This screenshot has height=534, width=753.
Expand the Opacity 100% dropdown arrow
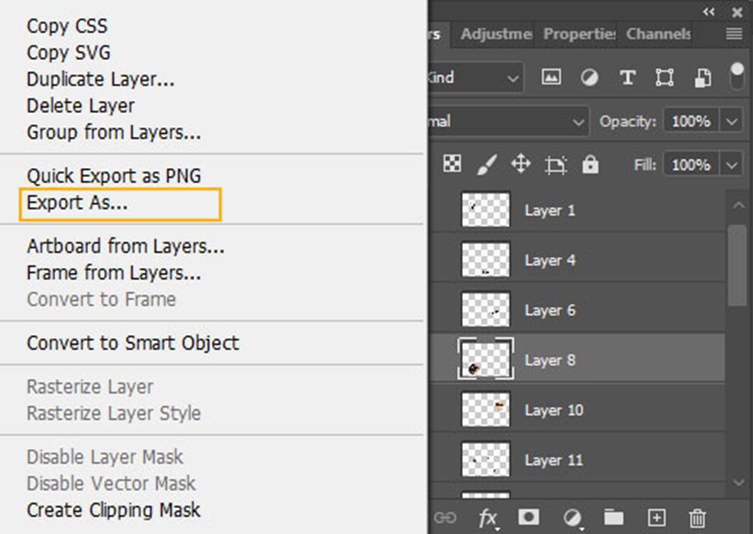pos(733,121)
